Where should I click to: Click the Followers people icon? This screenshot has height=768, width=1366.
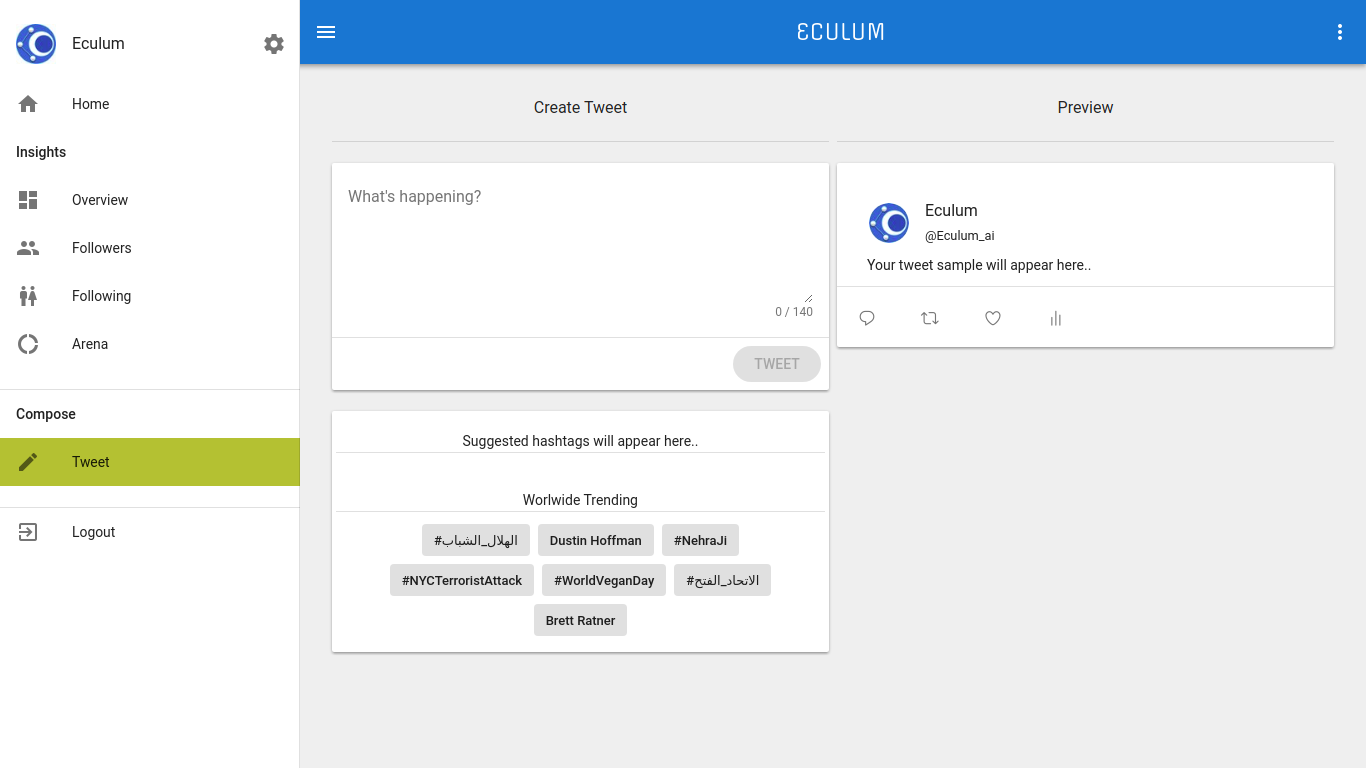28,248
